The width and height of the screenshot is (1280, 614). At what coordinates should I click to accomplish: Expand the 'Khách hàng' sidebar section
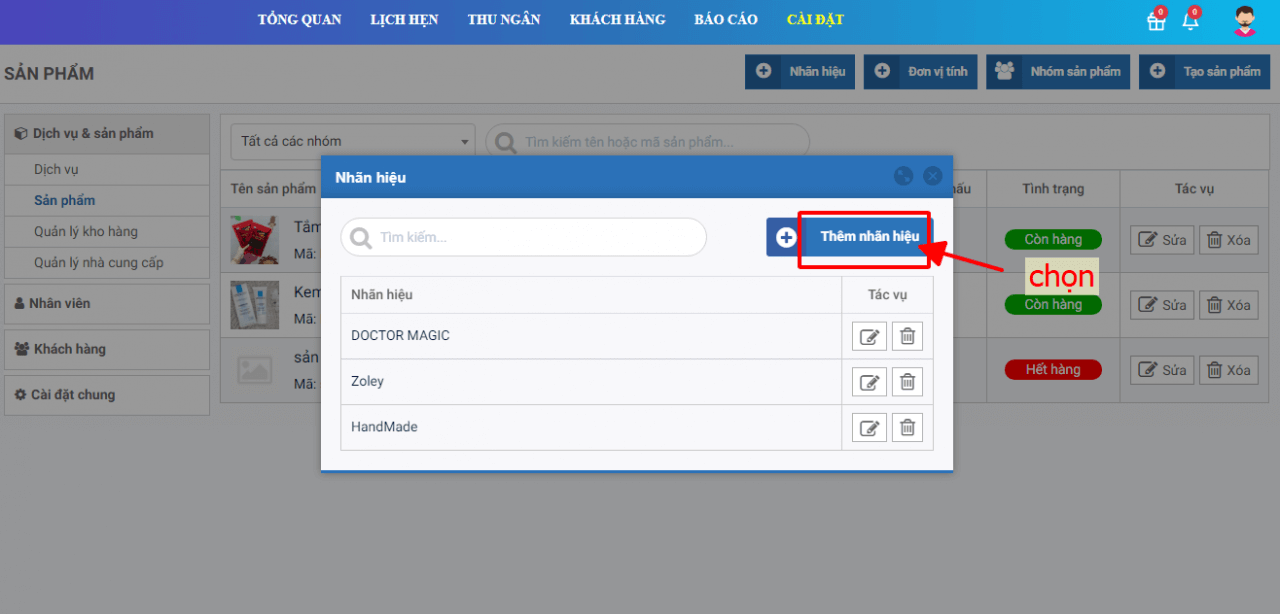[107, 349]
